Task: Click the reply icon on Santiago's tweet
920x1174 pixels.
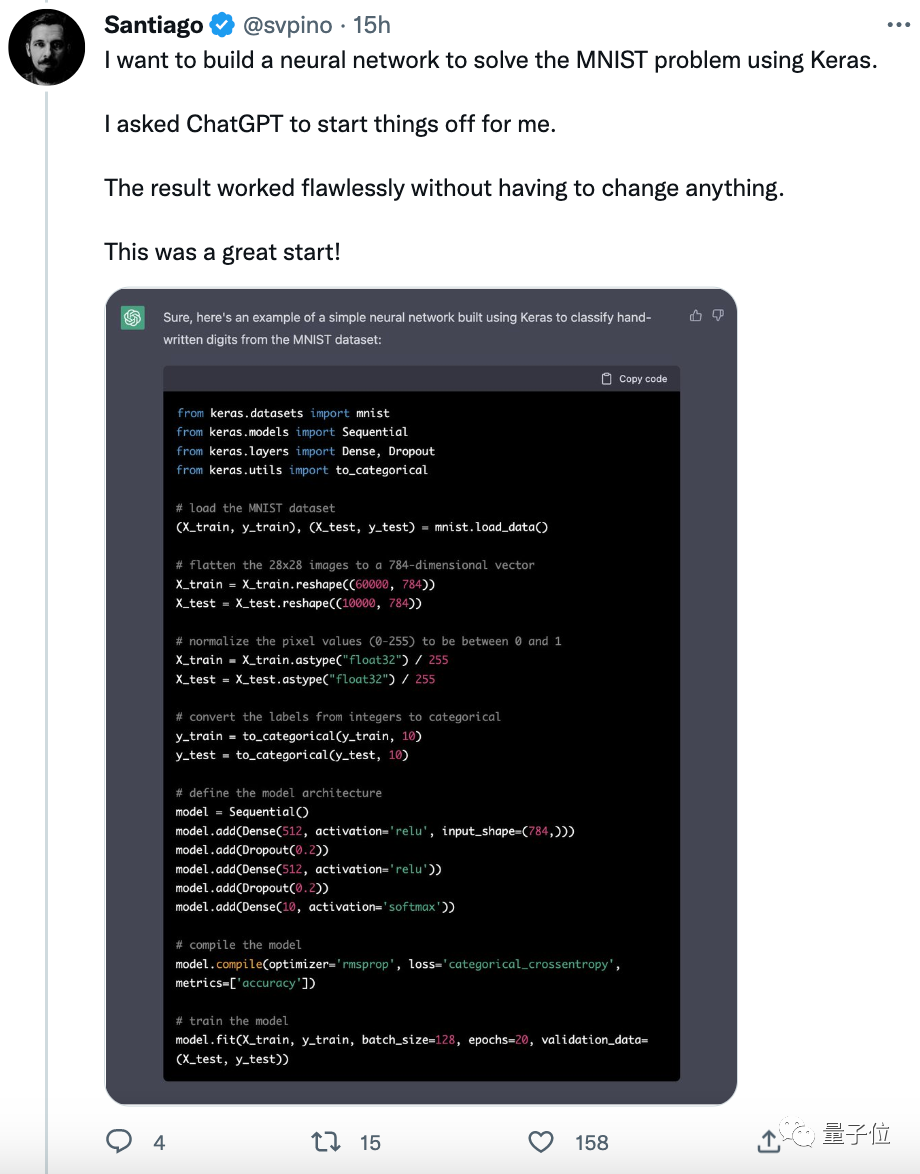Action: [x=119, y=1141]
